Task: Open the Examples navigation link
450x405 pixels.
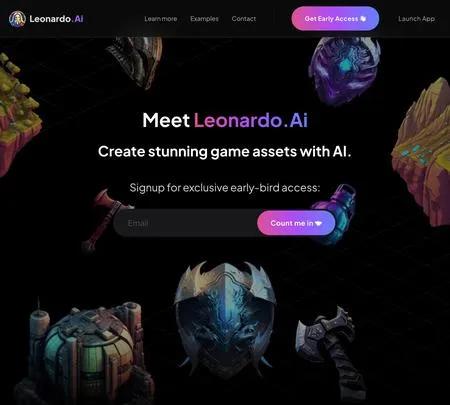Action: pyautogui.click(x=204, y=19)
